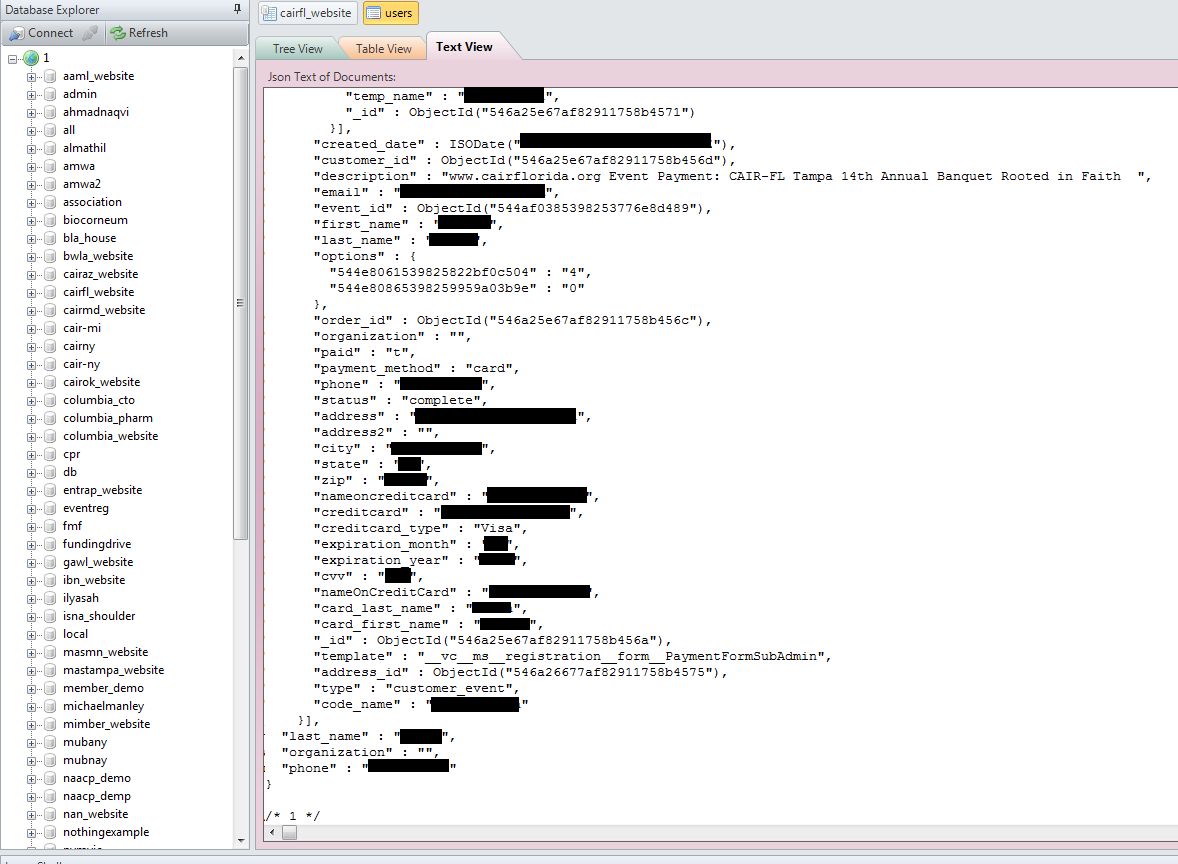Click the database icon for entrap_website
1178x864 pixels.
point(50,491)
